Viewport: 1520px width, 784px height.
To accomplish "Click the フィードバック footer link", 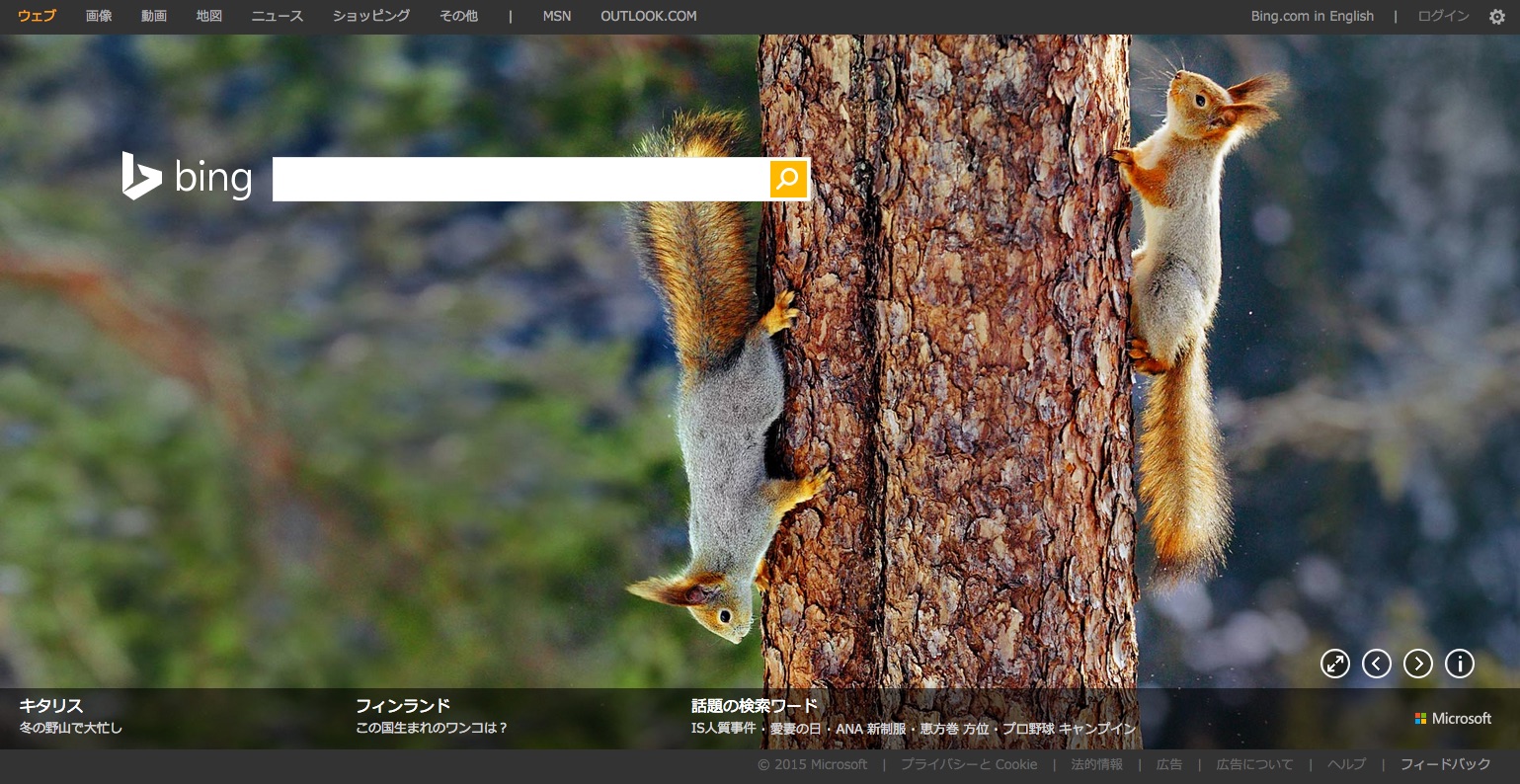I will [x=1445, y=764].
